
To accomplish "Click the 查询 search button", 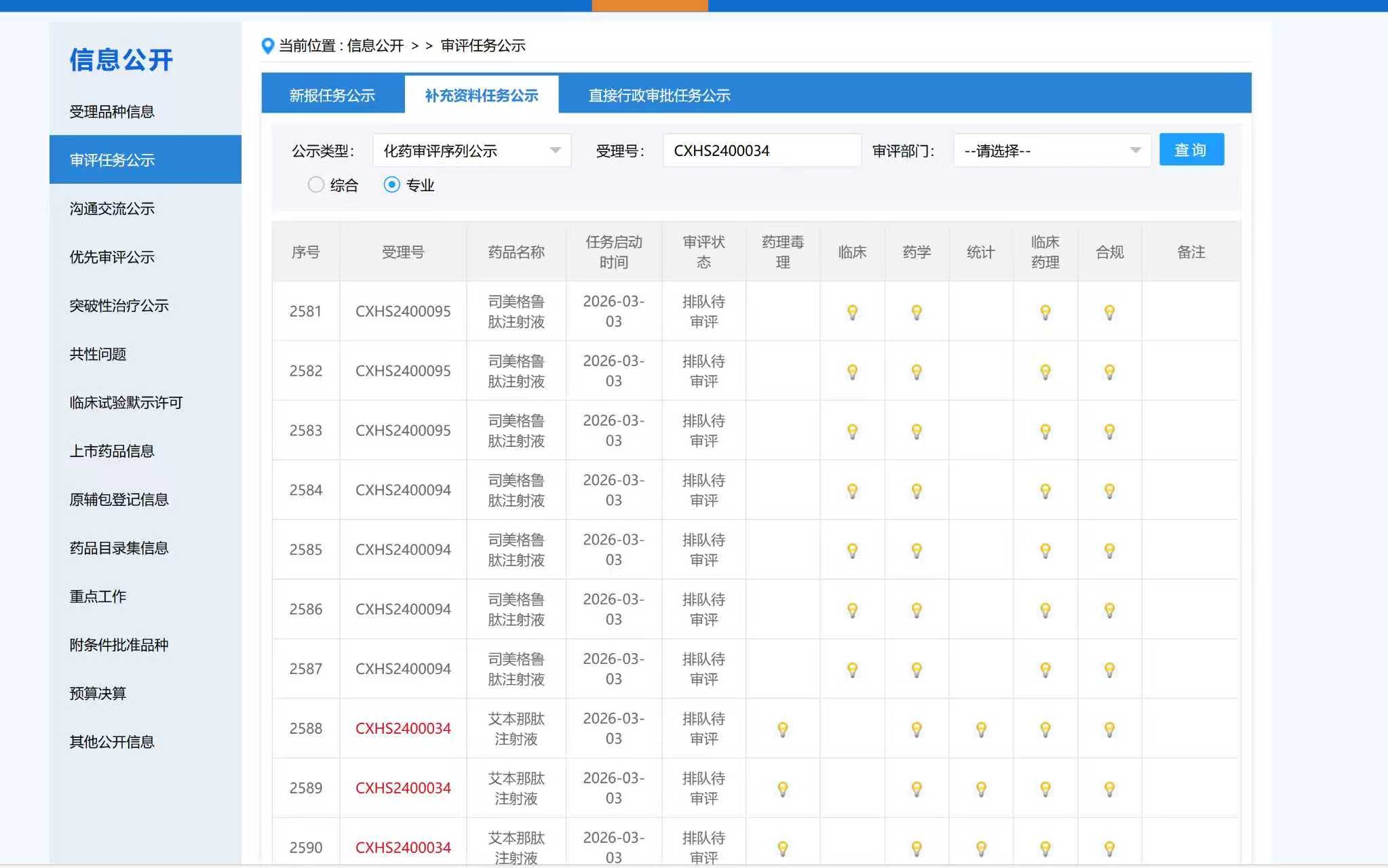I will point(1191,150).
